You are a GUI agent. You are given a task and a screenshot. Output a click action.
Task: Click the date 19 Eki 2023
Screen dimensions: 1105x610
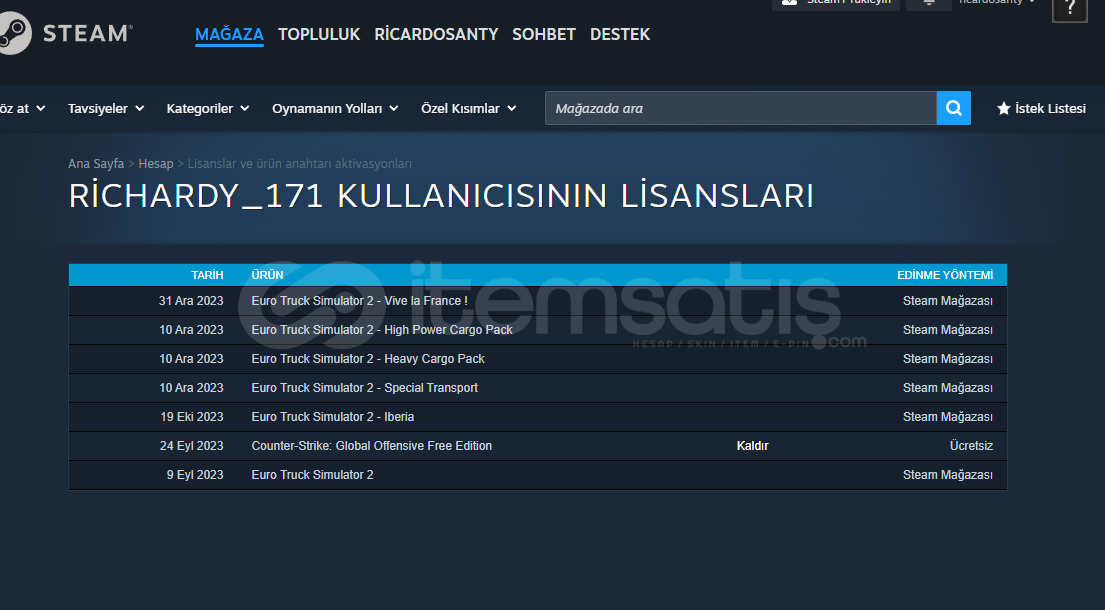(192, 417)
